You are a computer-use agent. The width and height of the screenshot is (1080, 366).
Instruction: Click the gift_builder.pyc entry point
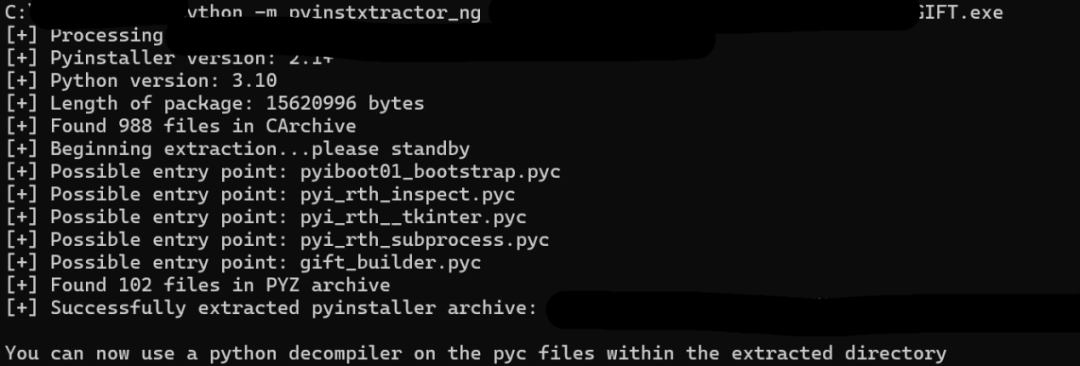[390, 263]
